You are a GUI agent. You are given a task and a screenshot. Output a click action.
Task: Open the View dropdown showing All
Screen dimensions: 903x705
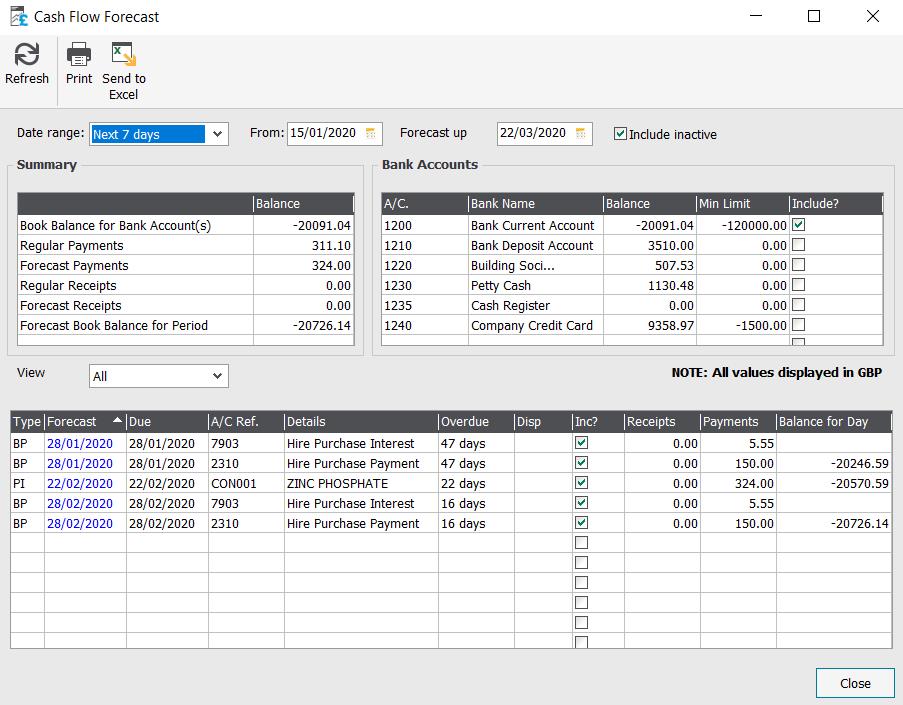tap(217, 376)
